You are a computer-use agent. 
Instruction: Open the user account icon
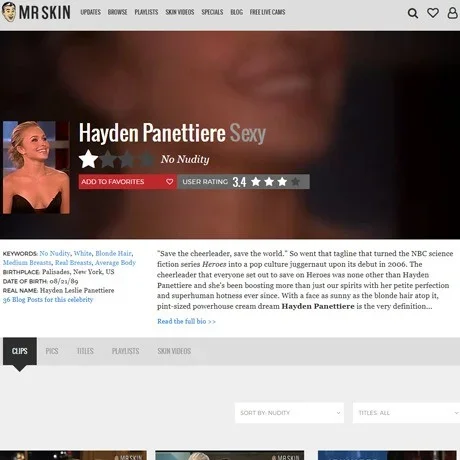coord(452,13)
